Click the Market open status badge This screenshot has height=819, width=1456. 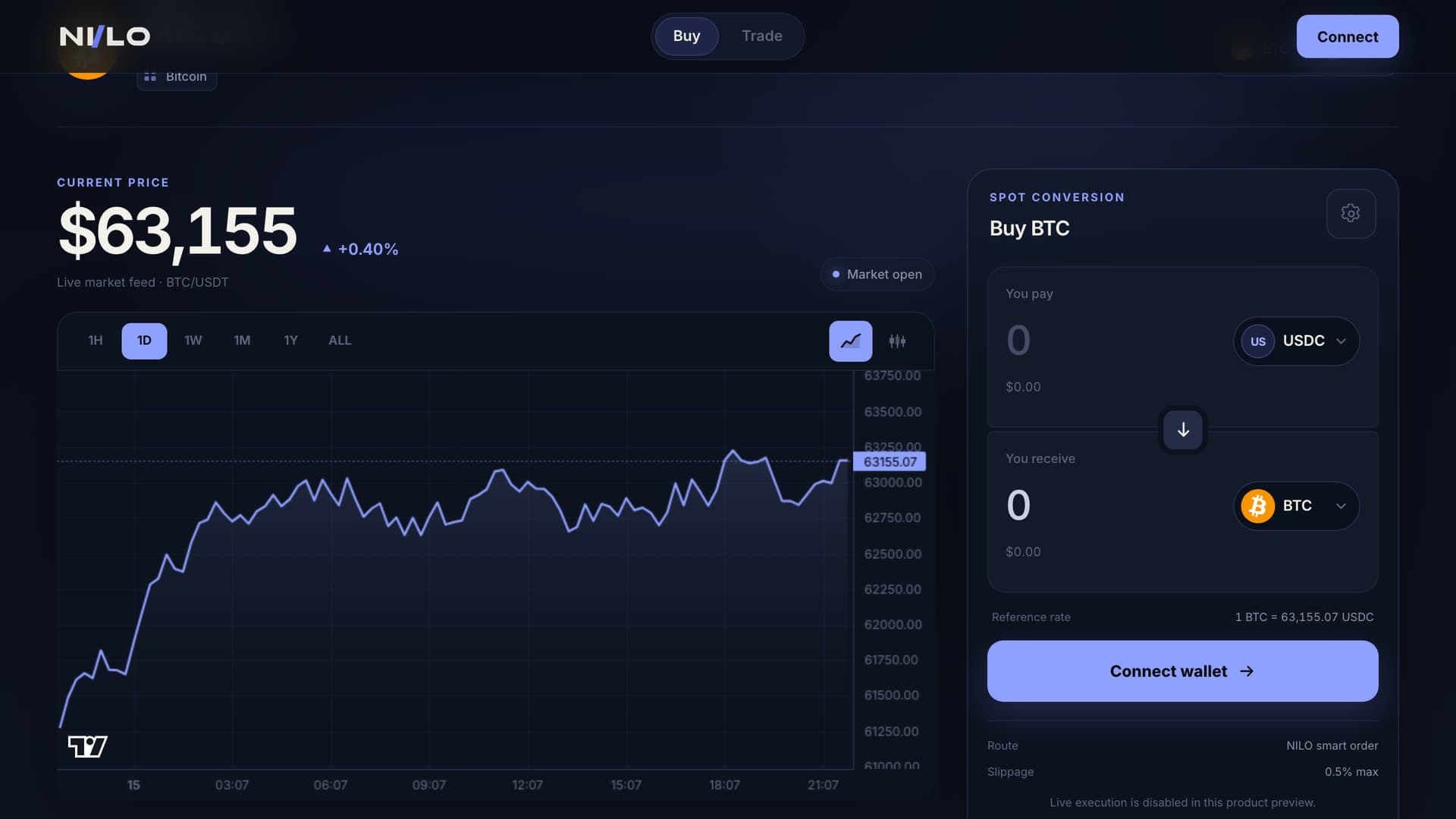pyautogui.click(x=877, y=275)
